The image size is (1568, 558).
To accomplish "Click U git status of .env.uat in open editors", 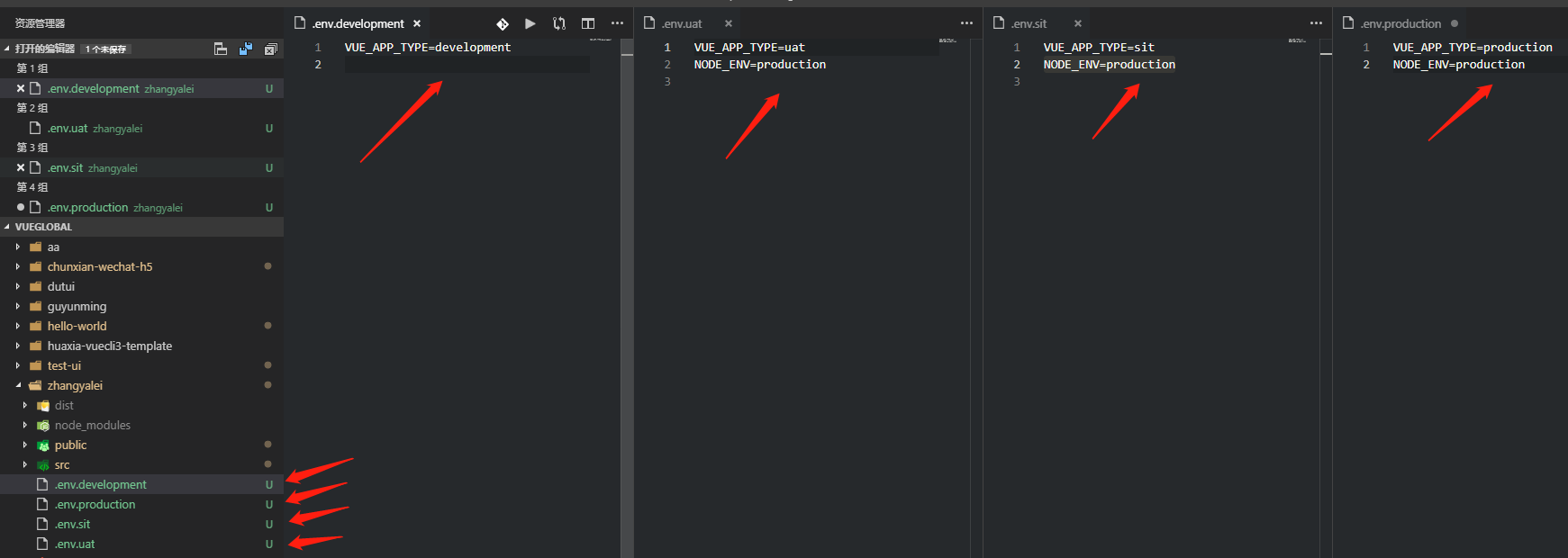I will [x=268, y=128].
